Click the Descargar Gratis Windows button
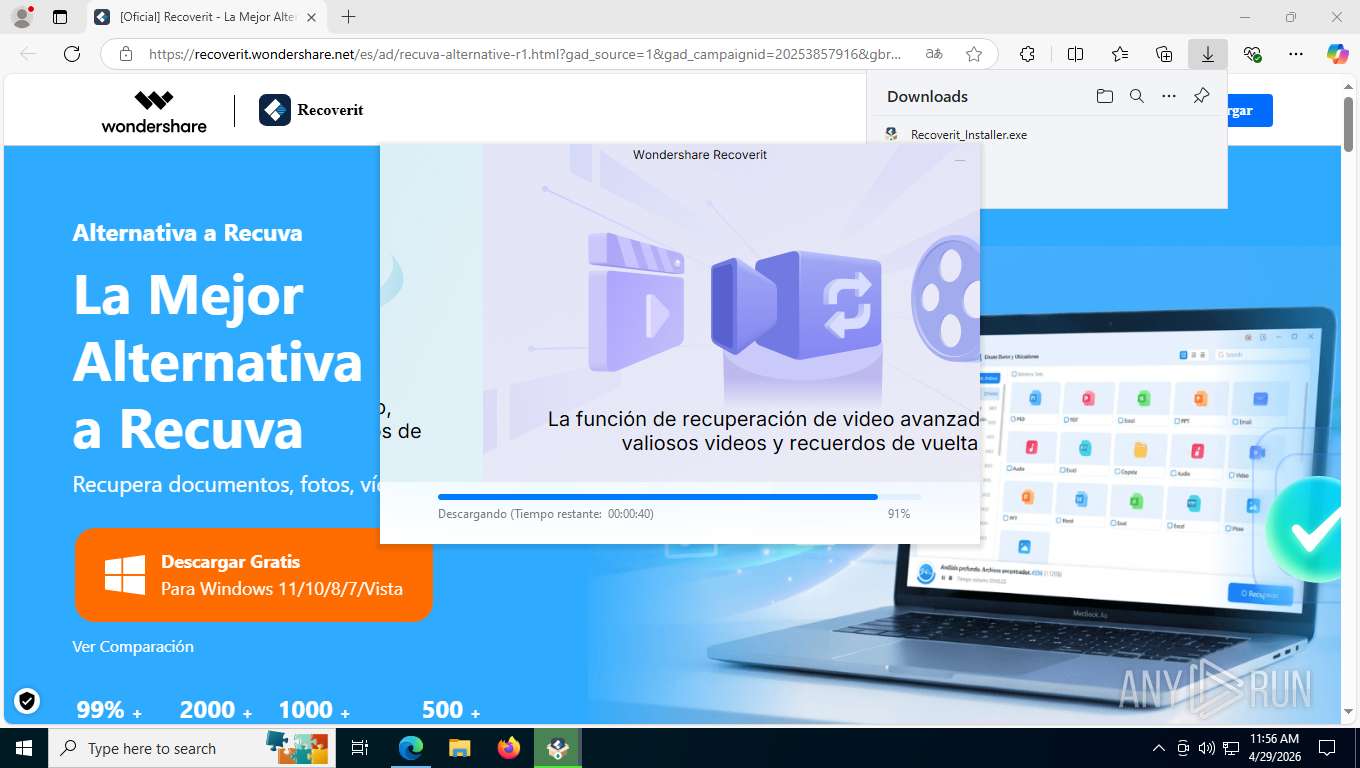This screenshot has height=768, width=1360. click(x=254, y=575)
